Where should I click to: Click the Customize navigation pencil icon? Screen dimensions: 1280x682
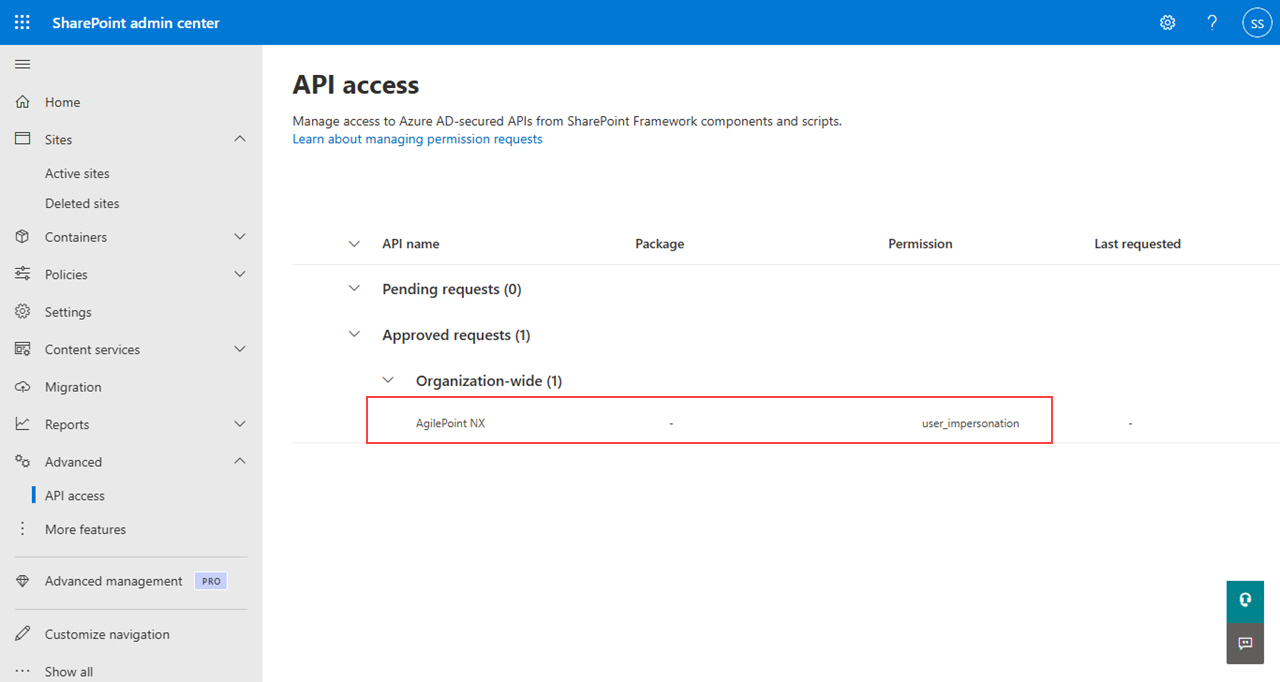(22, 634)
